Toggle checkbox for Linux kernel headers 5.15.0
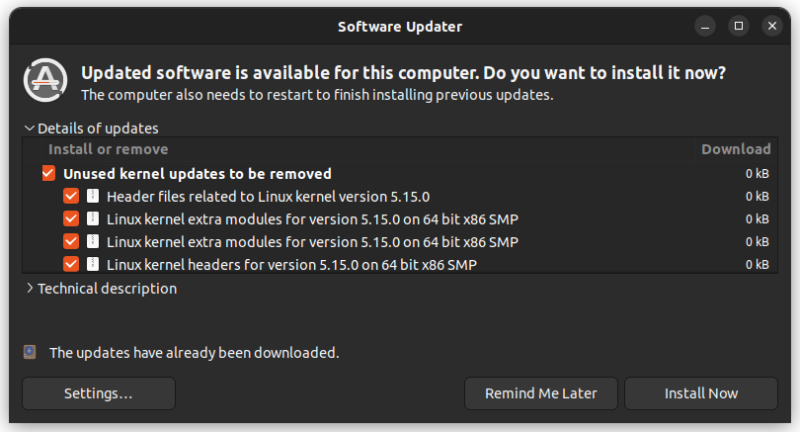This screenshot has width=800, height=432. [71, 264]
